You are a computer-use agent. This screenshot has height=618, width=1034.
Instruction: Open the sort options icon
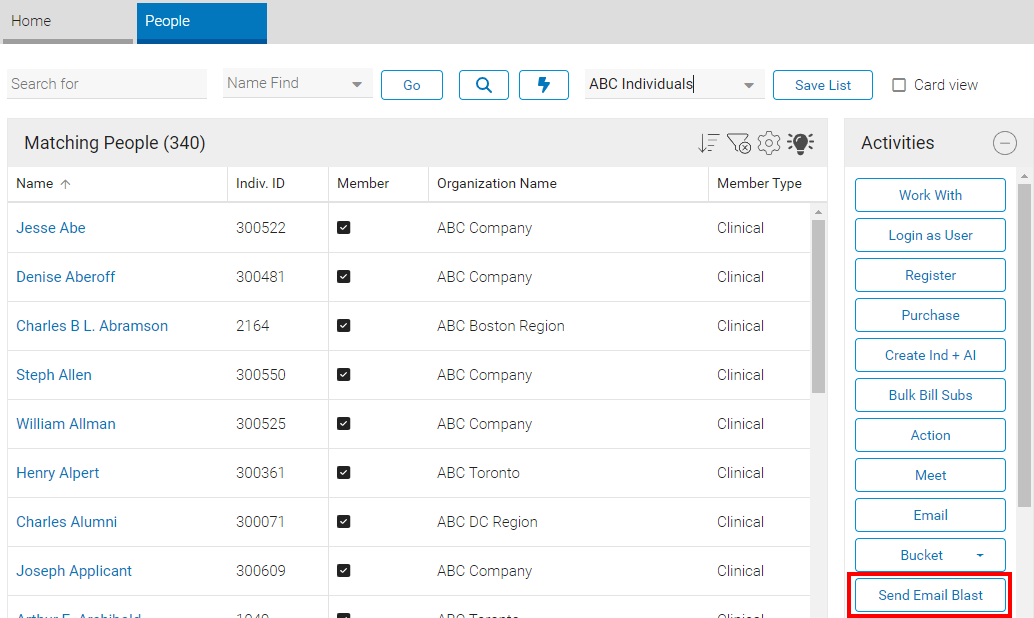tap(708, 142)
